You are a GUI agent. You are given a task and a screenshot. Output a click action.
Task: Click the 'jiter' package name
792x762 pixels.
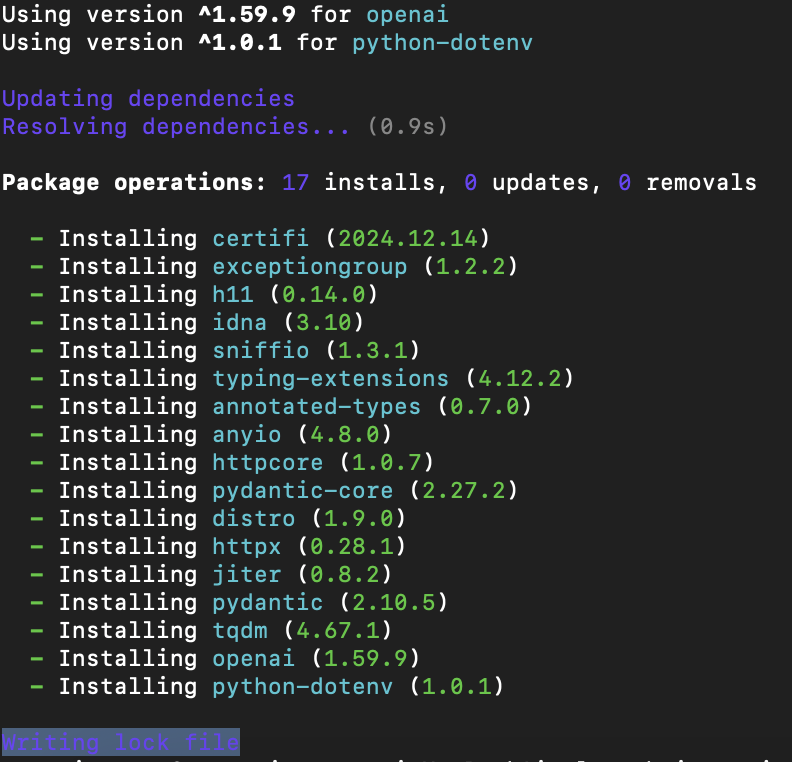click(x=246, y=575)
